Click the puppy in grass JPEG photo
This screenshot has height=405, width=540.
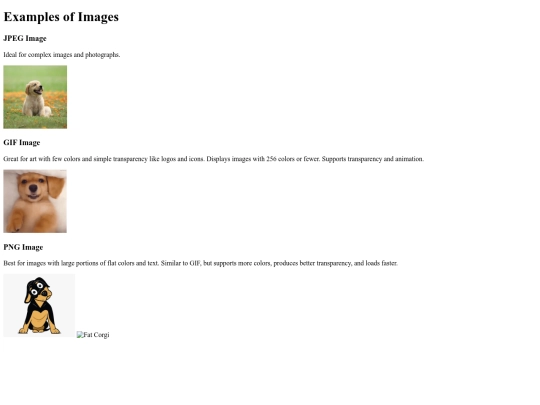(x=35, y=97)
